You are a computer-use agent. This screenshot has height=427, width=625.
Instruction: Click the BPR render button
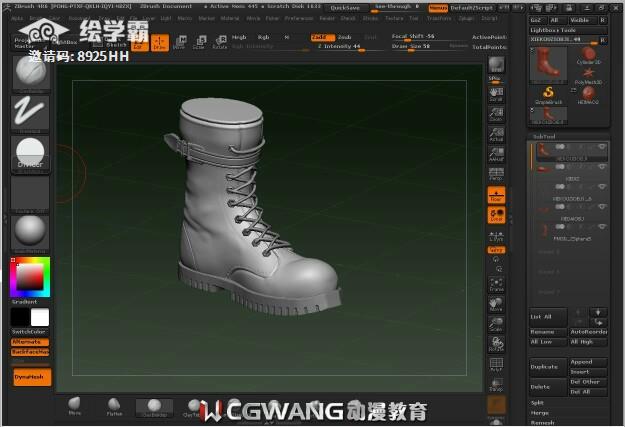496,65
